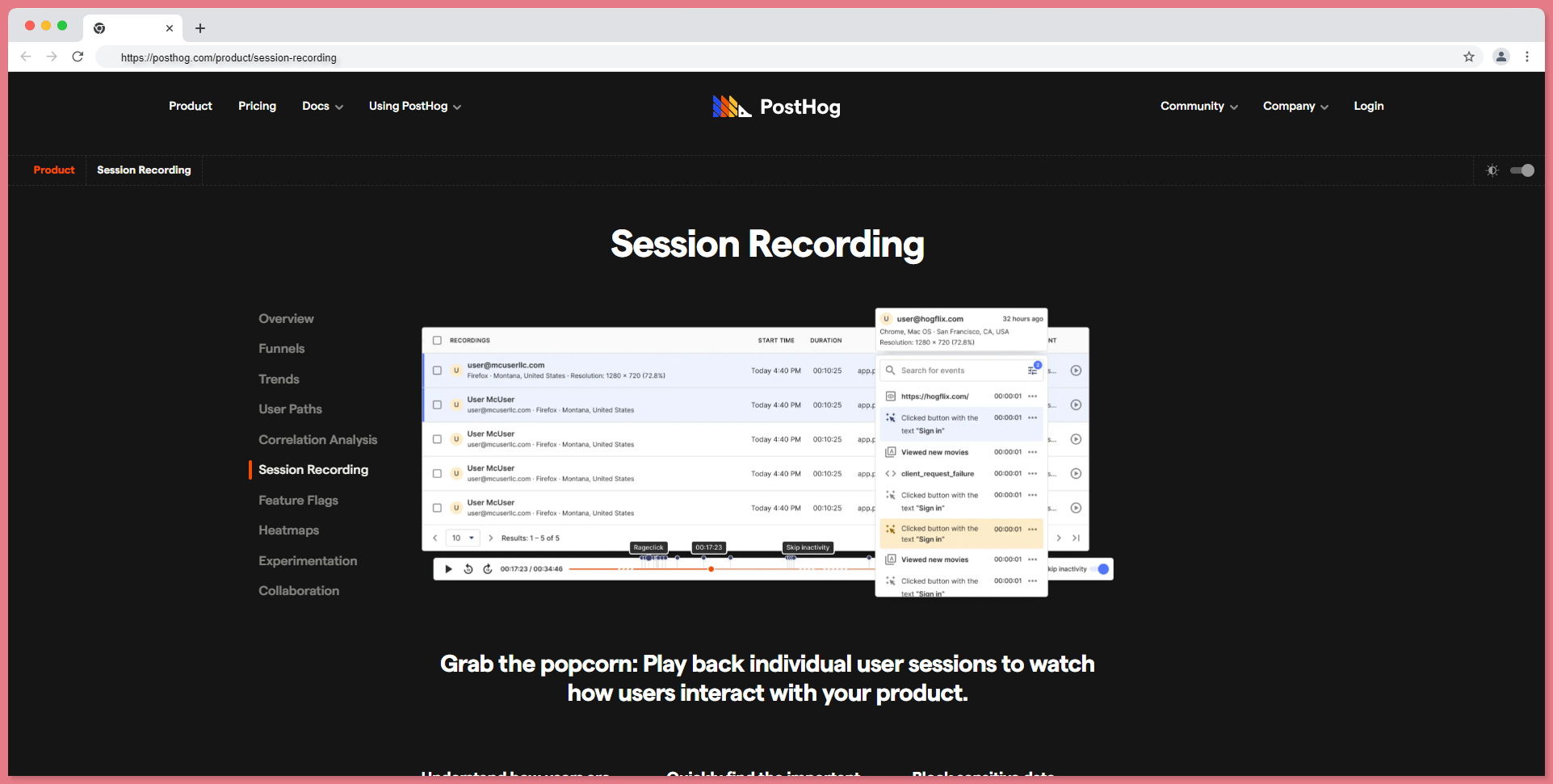Click the skip forward icon in the player

pyautogui.click(x=488, y=569)
